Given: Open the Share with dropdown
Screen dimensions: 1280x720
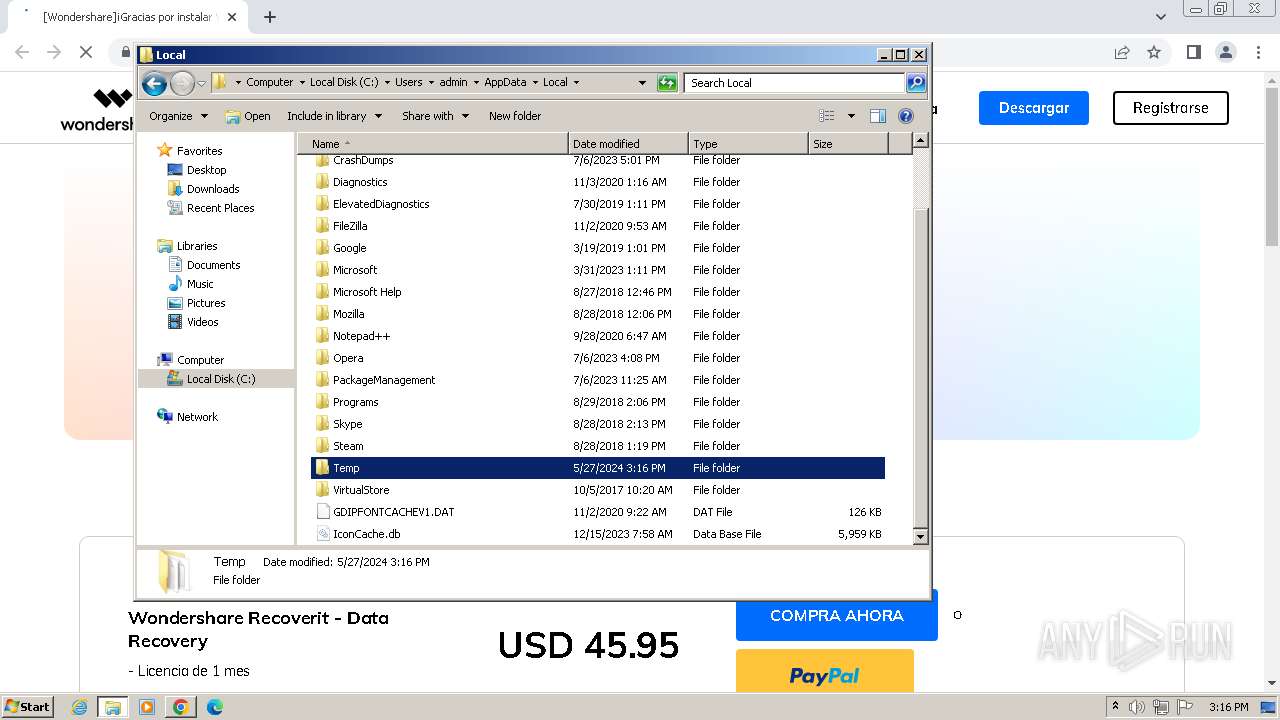Looking at the screenshot, I should pyautogui.click(x=435, y=116).
